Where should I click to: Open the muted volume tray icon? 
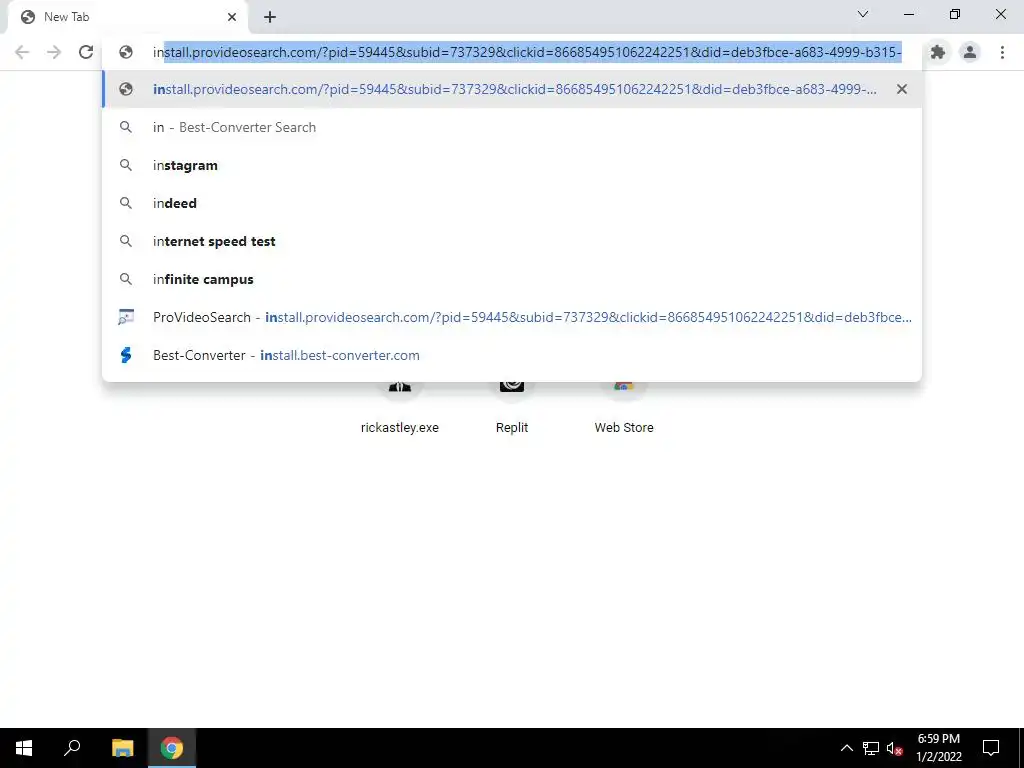[894, 748]
